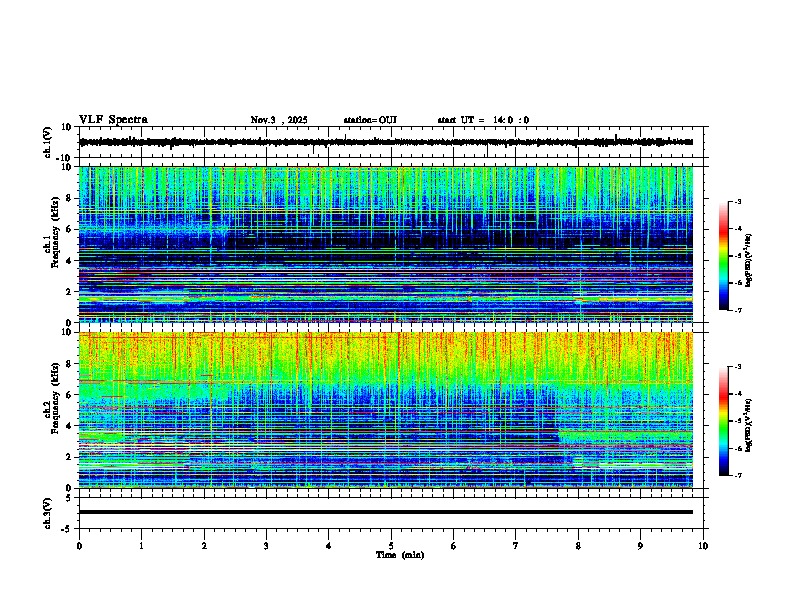The width and height of the screenshot is (792, 612).
Task: Click inside the ch.1 spectrogram panel
Action: click(x=386, y=244)
